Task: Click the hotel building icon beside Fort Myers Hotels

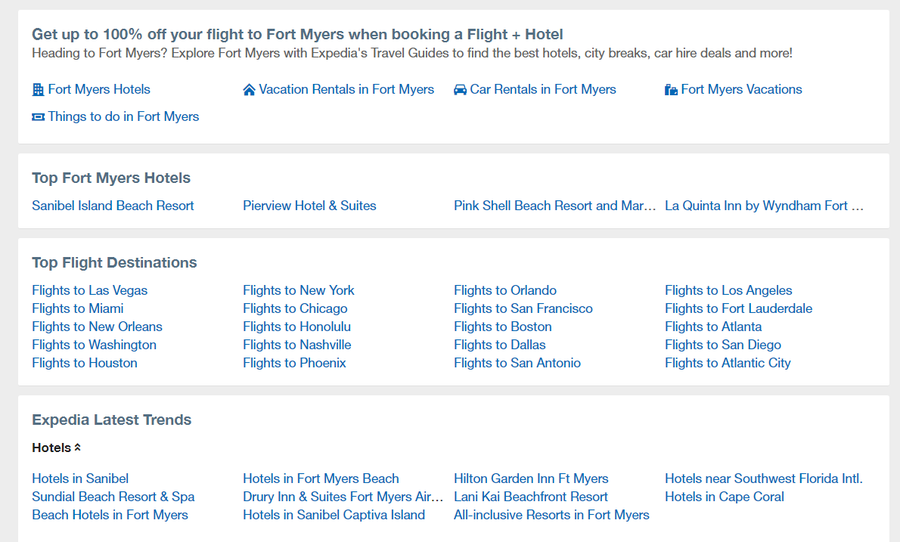Action: [x=38, y=90]
